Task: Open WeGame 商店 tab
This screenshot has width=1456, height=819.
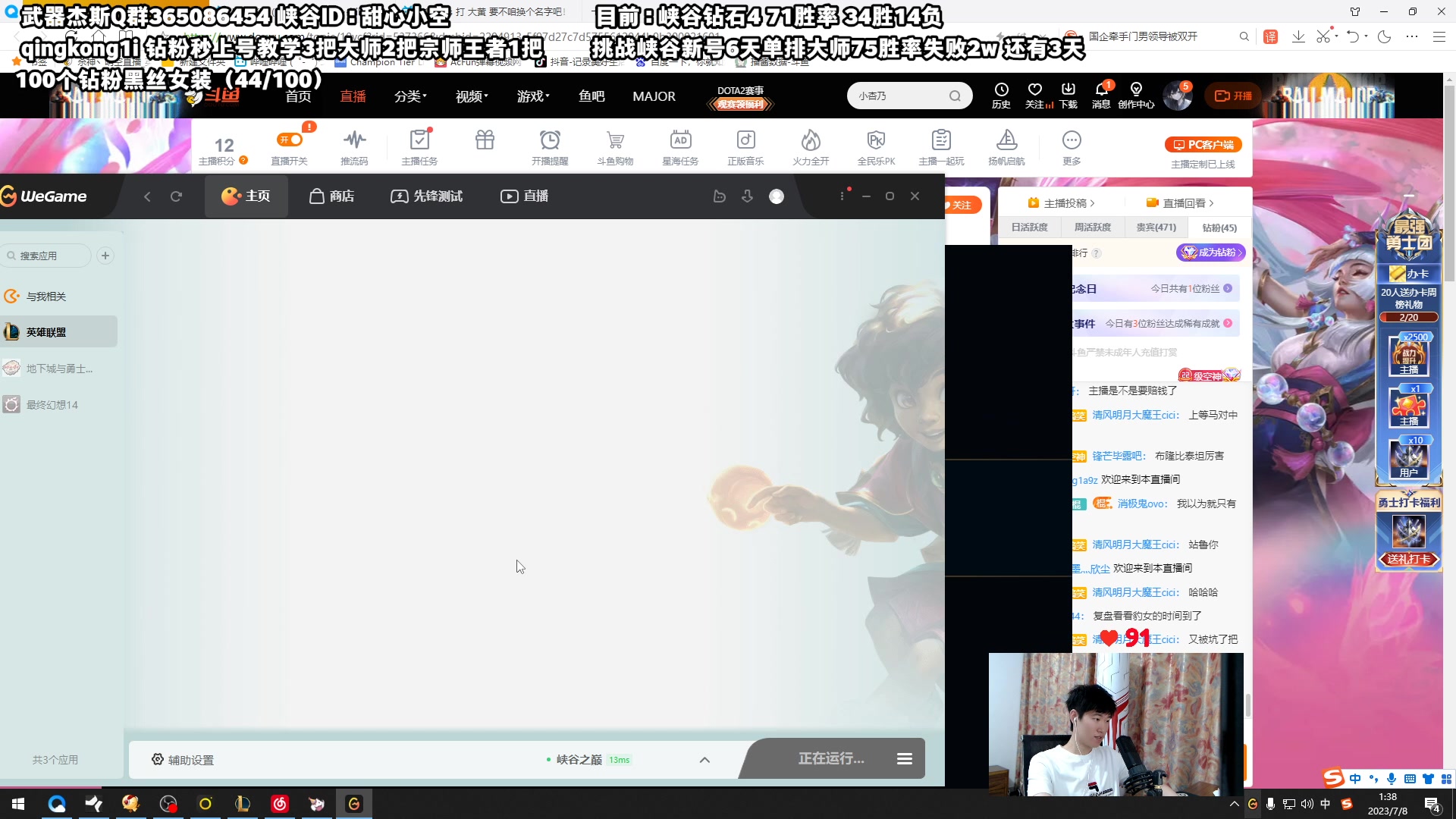Action: (x=331, y=196)
